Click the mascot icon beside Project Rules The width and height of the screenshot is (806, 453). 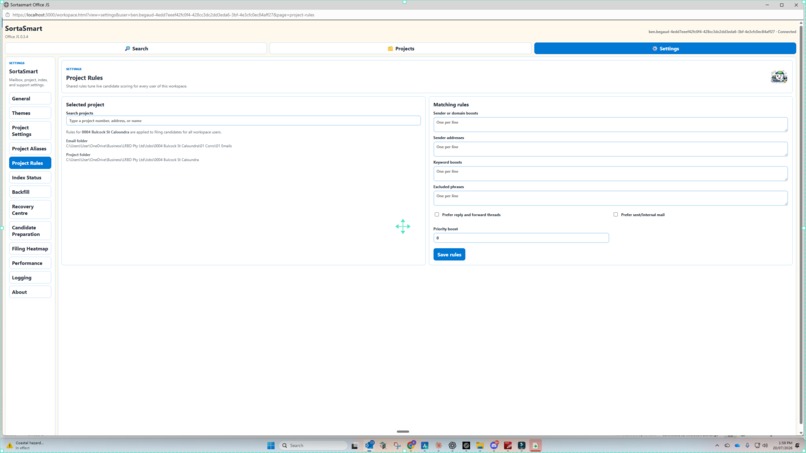click(x=779, y=77)
